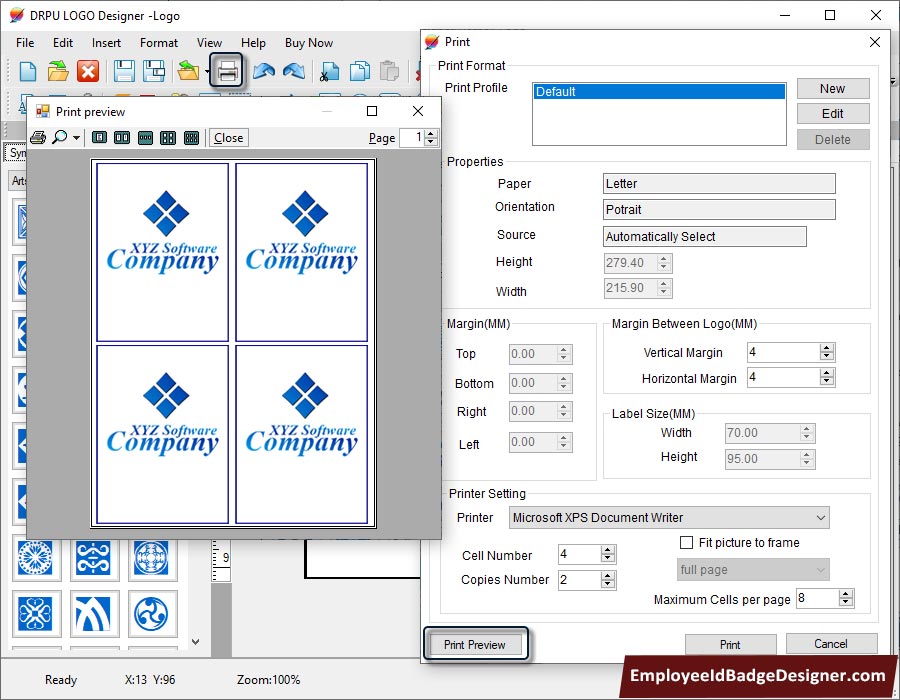Click the Paper field showing Letter
The width and height of the screenshot is (900, 700).
tap(719, 184)
